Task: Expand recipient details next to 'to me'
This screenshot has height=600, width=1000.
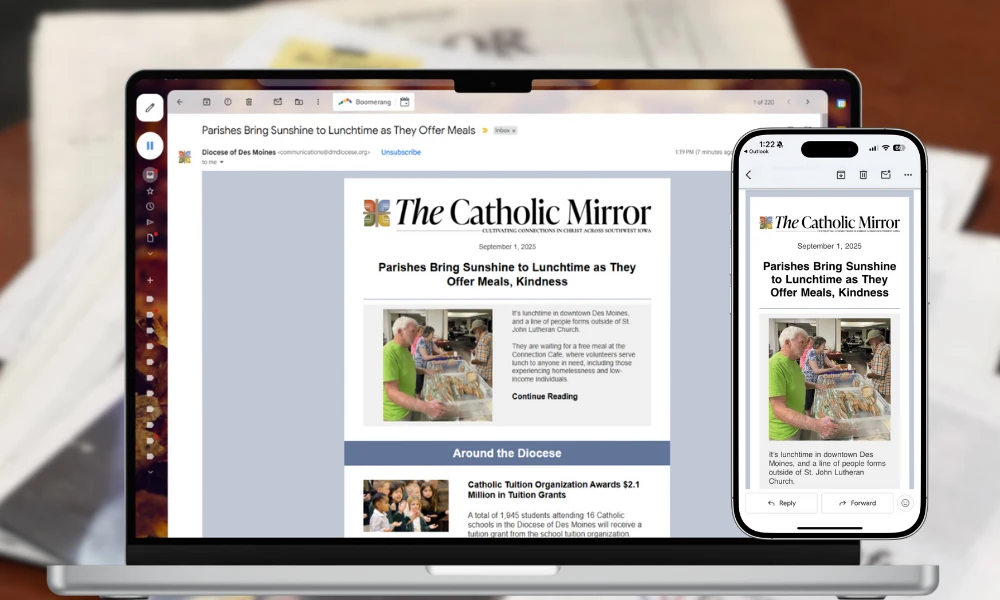Action: 222,162
